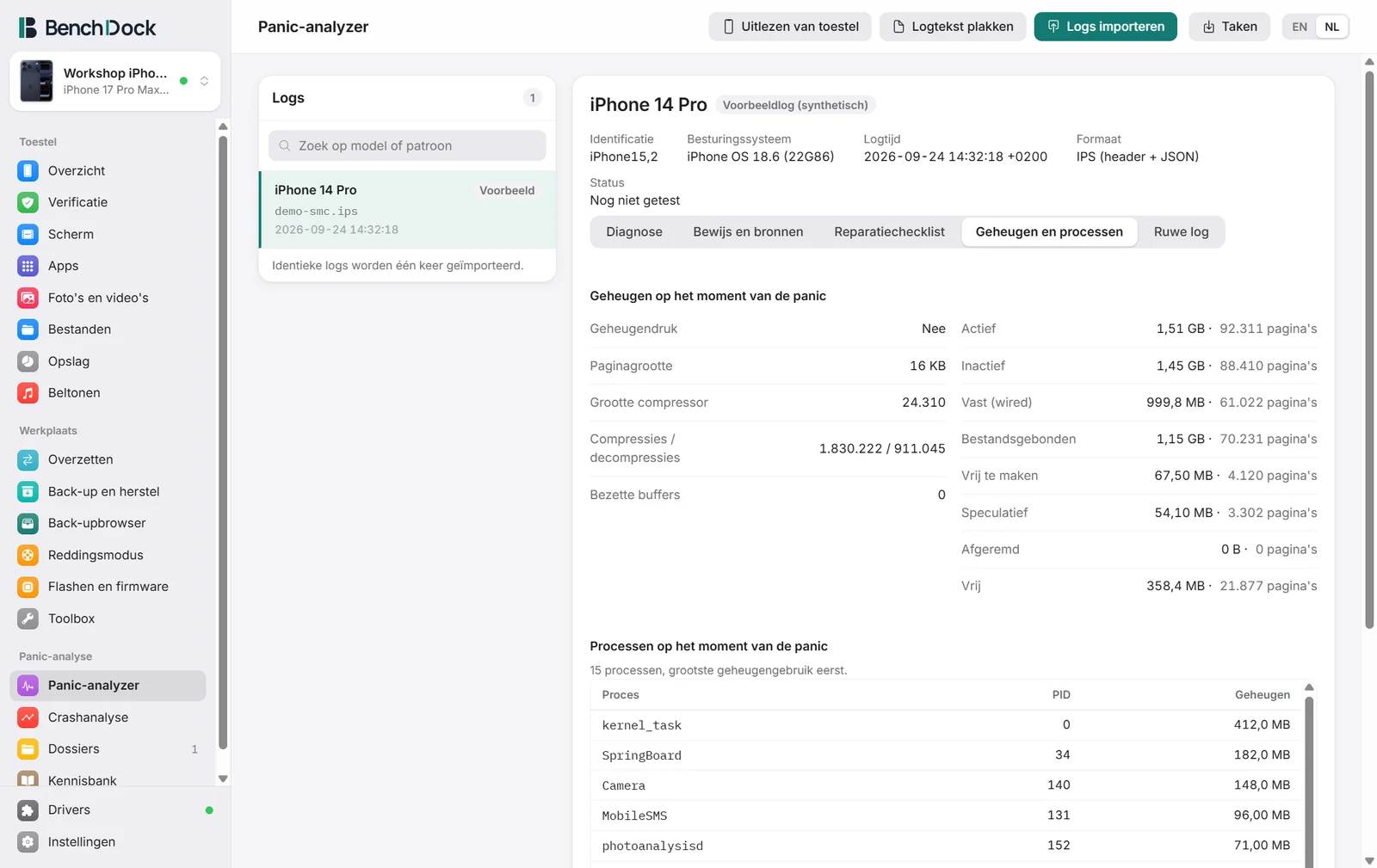The width and height of the screenshot is (1377, 868).
Task: Open the Opslag icon
Action: pyautogui.click(x=28, y=361)
